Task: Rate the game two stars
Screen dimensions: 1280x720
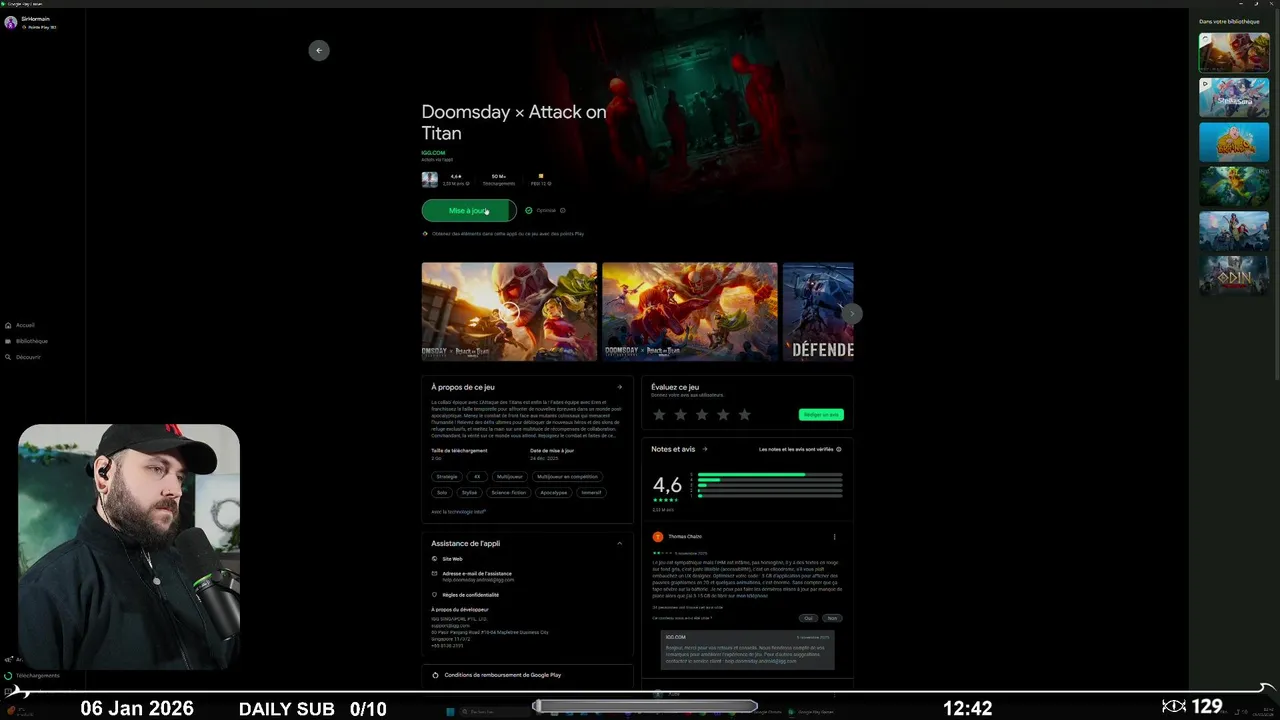Action: point(680,414)
